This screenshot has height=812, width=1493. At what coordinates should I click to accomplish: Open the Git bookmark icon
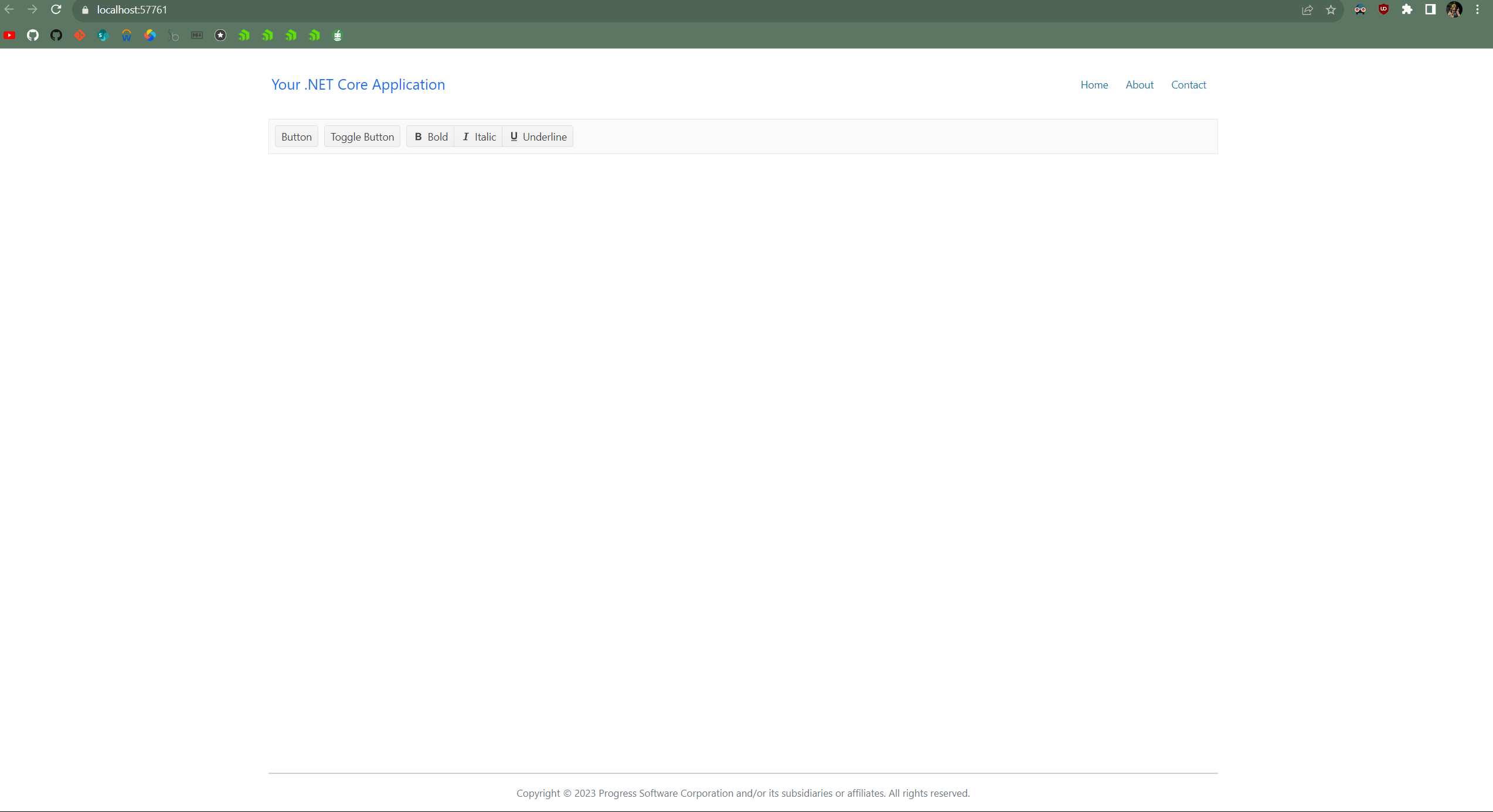pyautogui.click(x=80, y=36)
